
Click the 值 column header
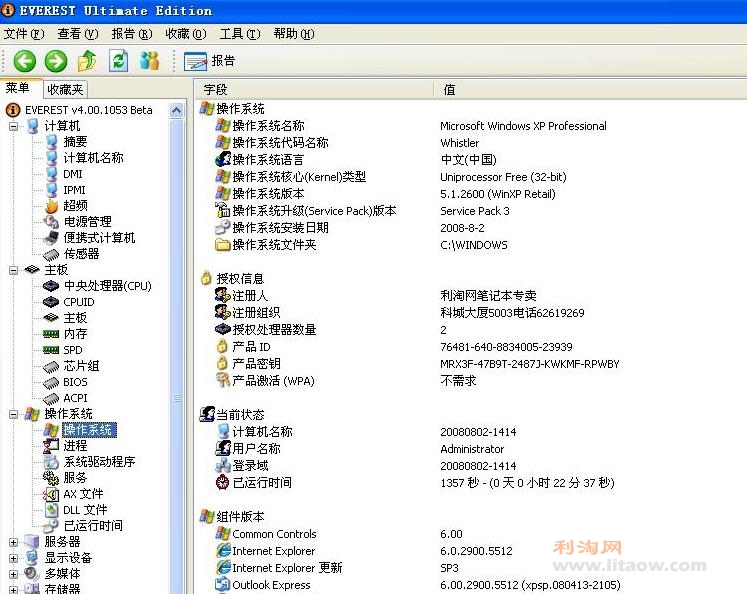[x=590, y=90]
